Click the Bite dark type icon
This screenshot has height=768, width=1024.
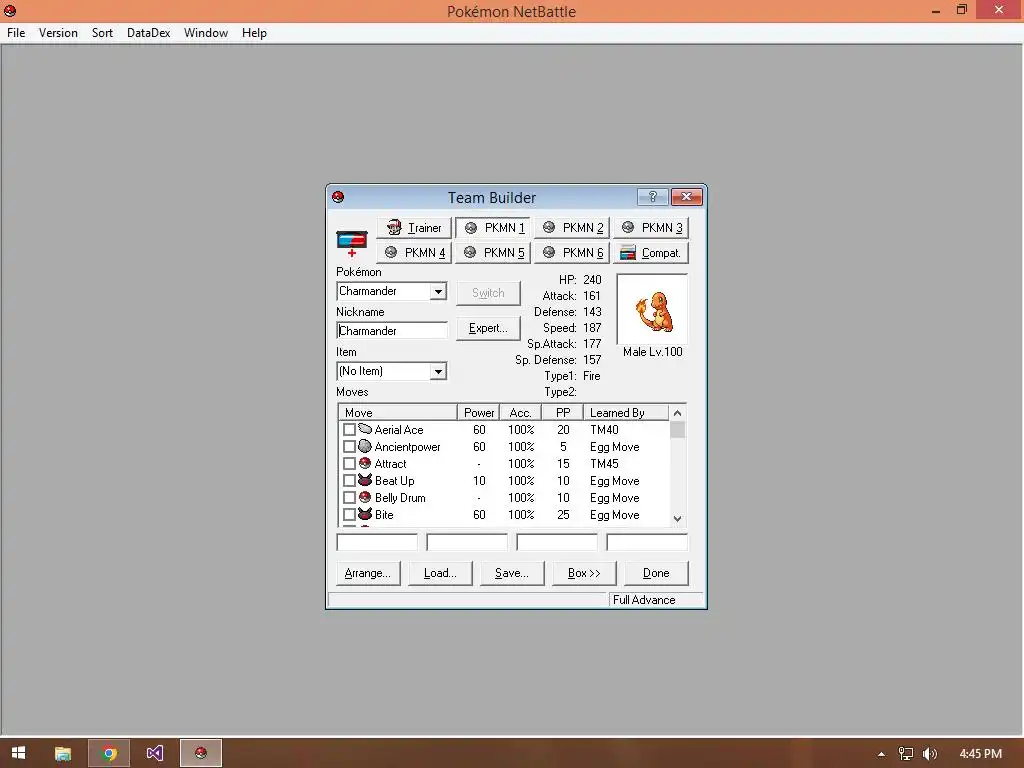(x=365, y=514)
